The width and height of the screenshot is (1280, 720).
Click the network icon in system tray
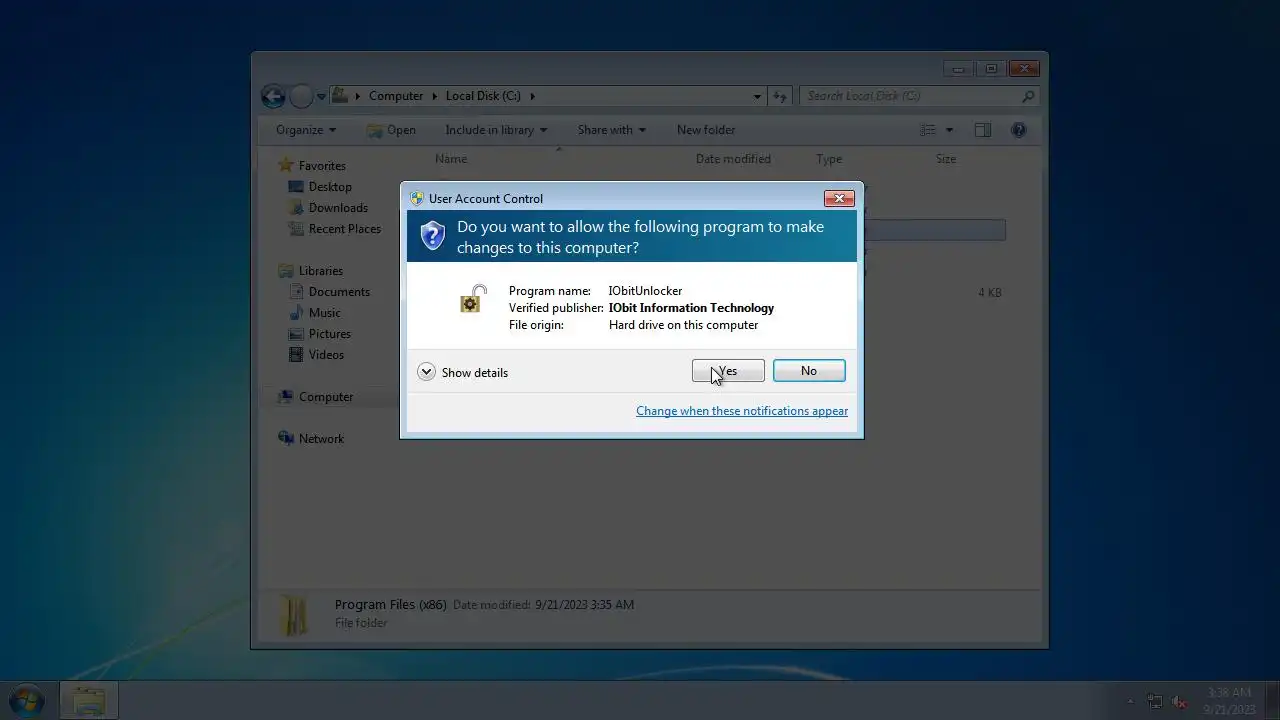click(1155, 701)
